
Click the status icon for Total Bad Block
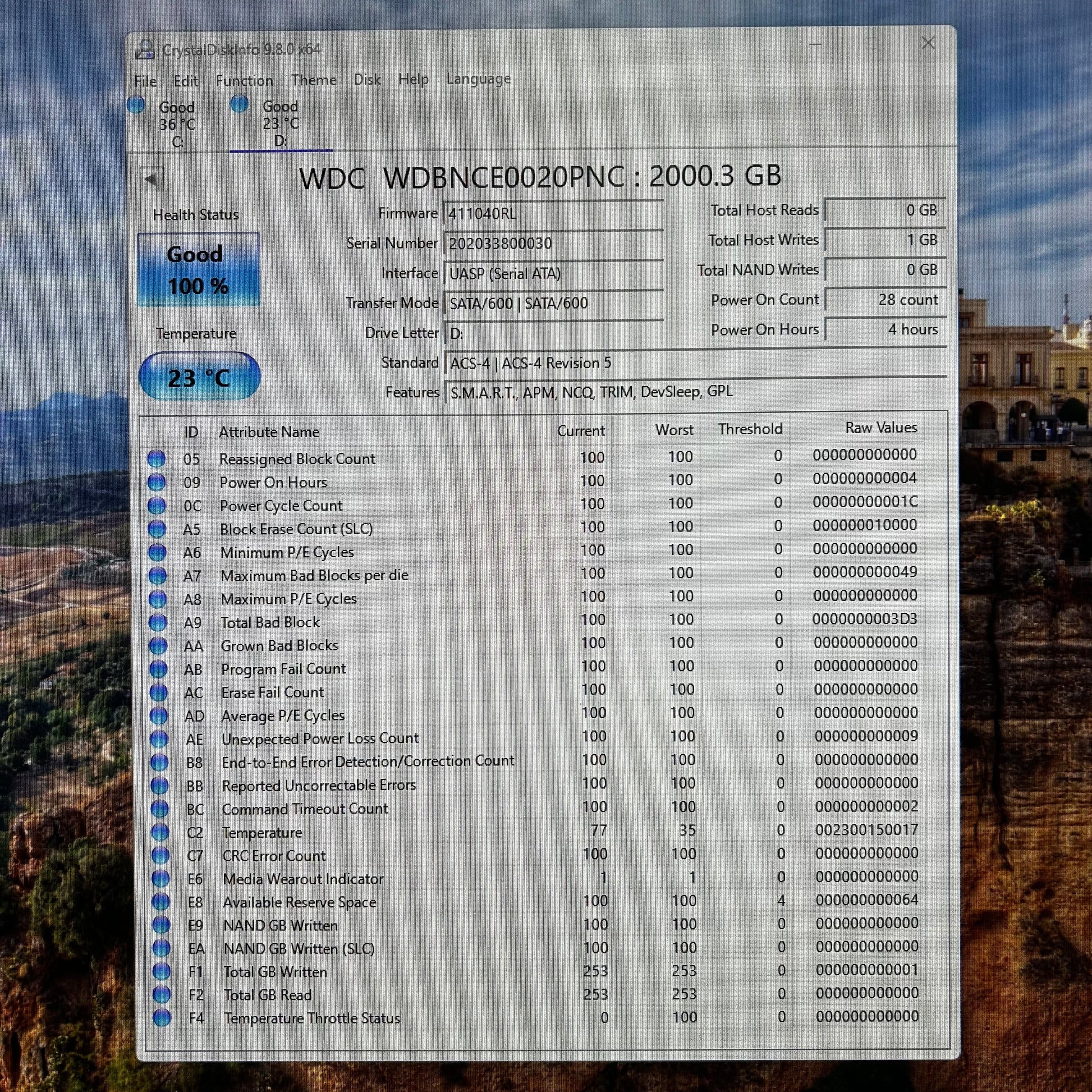pos(158,622)
